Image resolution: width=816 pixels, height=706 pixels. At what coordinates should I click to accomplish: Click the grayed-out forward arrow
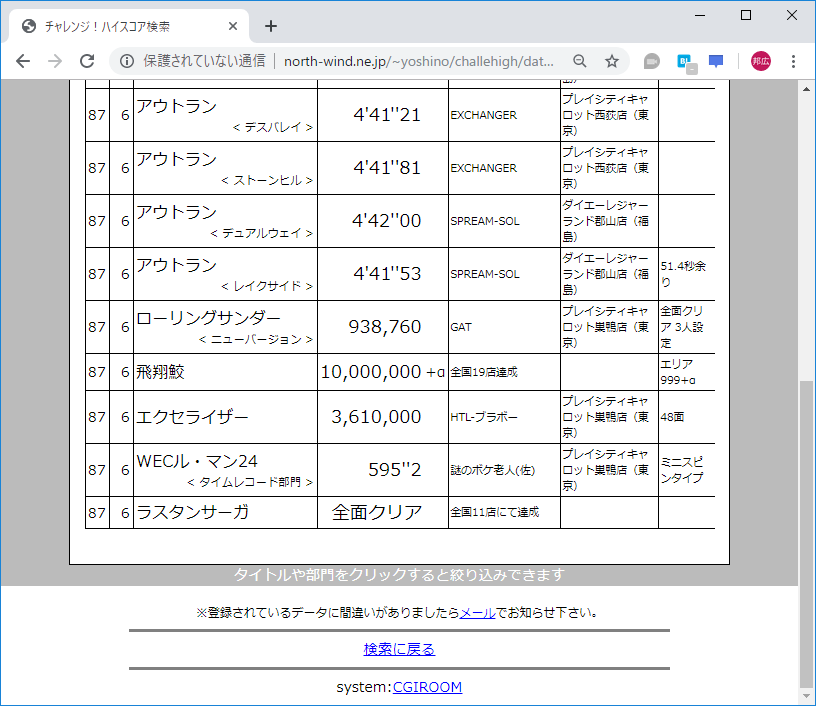click(54, 61)
